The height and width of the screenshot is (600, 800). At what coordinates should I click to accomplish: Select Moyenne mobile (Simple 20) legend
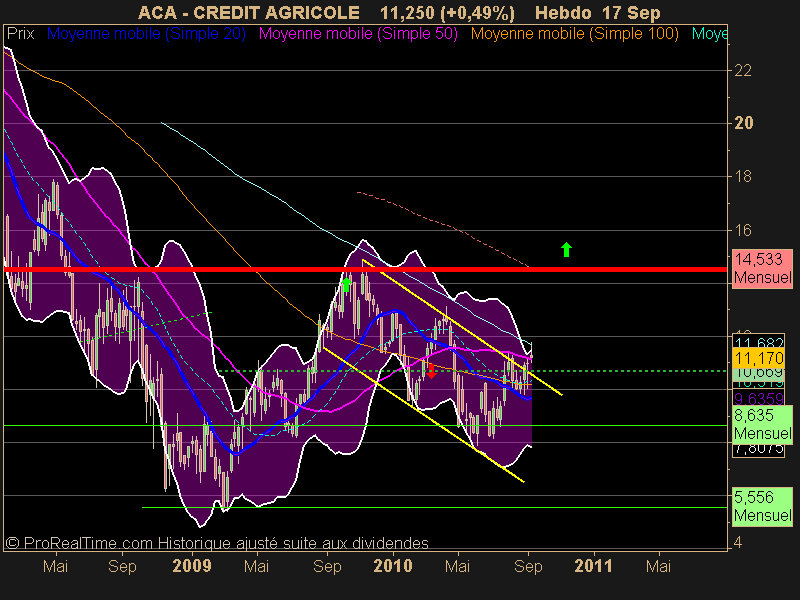click(146, 34)
